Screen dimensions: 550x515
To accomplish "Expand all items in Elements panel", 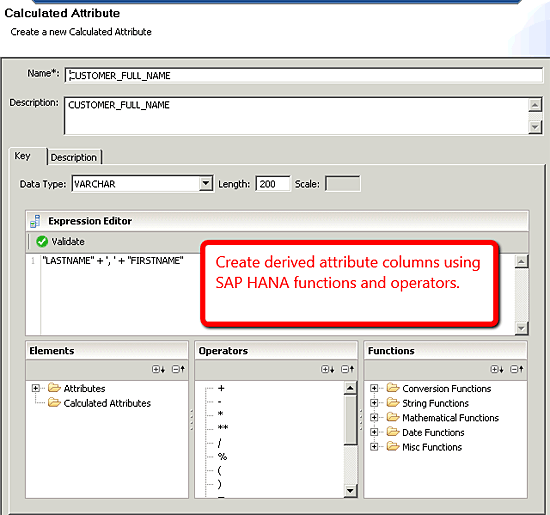I will (158, 369).
